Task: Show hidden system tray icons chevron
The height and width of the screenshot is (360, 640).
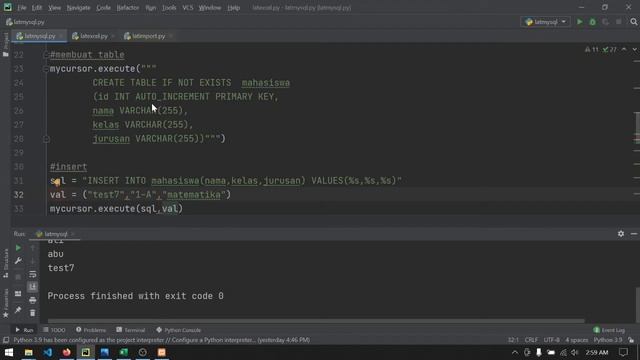Action: (515, 352)
